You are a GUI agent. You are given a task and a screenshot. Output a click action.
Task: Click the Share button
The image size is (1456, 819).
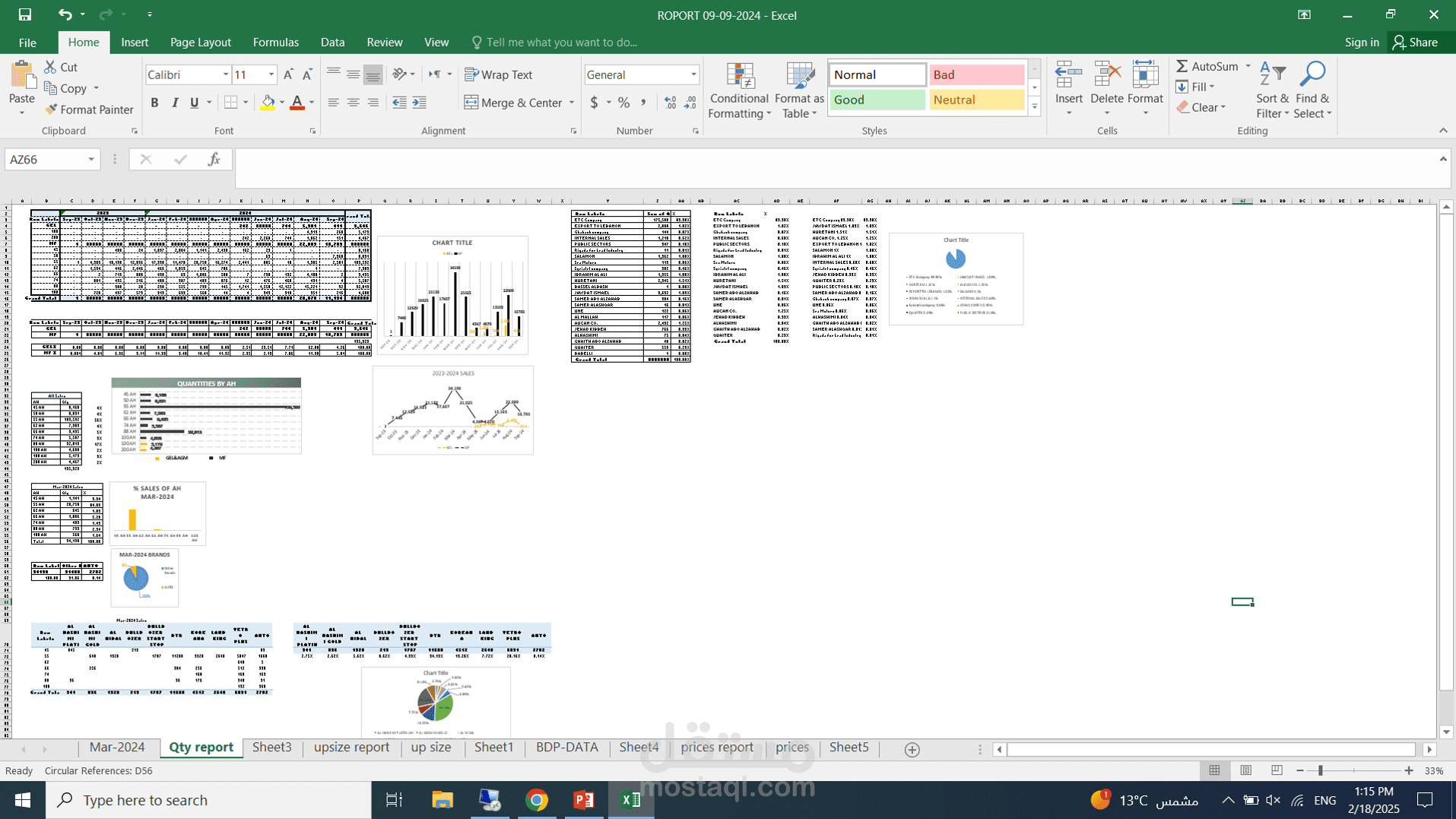click(1416, 43)
